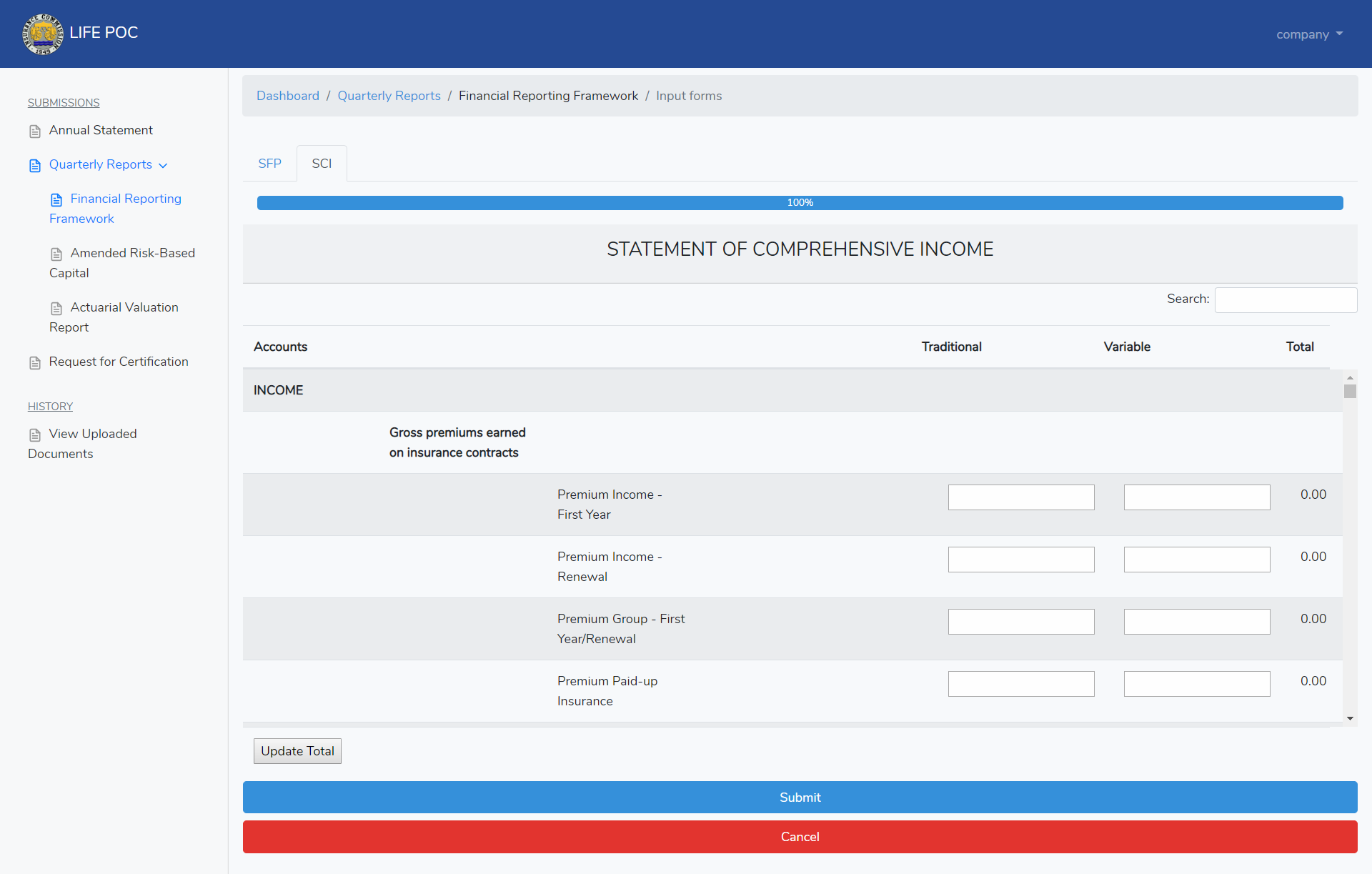This screenshot has width=1372, height=874.
Task: Focus the Search input field
Action: click(x=1286, y=300)
